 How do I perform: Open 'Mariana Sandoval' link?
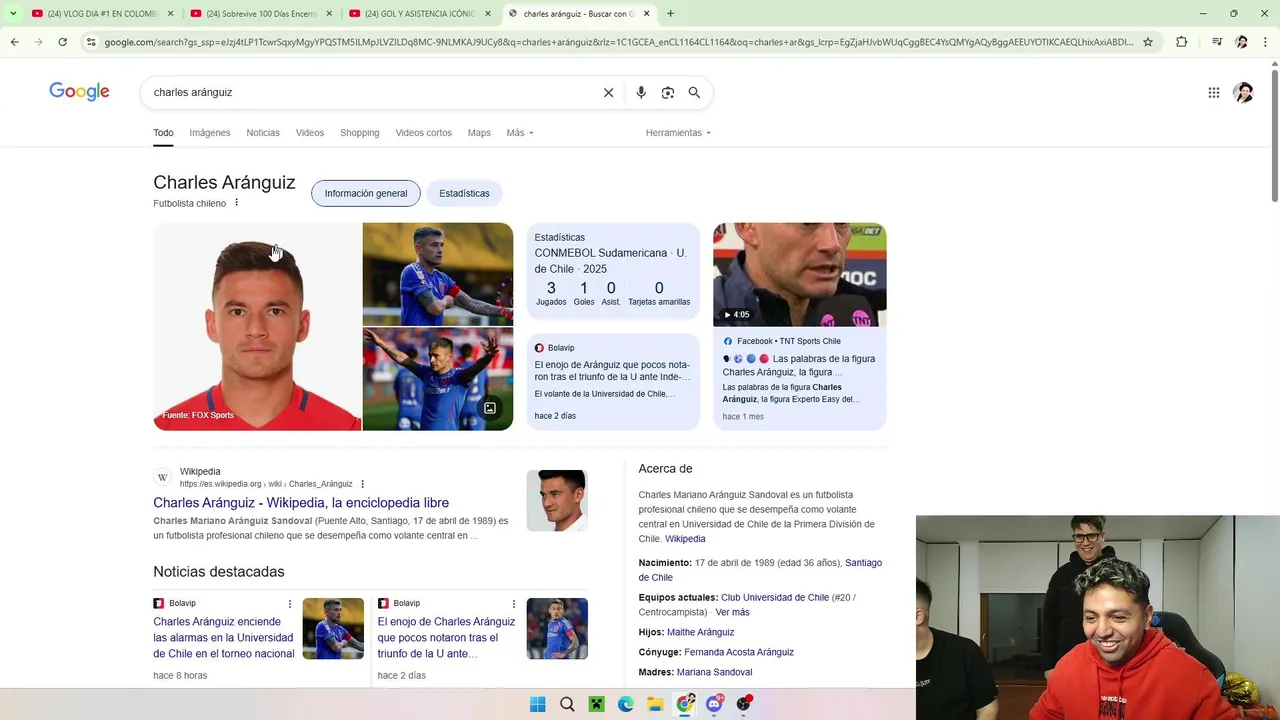click(714, 672)
